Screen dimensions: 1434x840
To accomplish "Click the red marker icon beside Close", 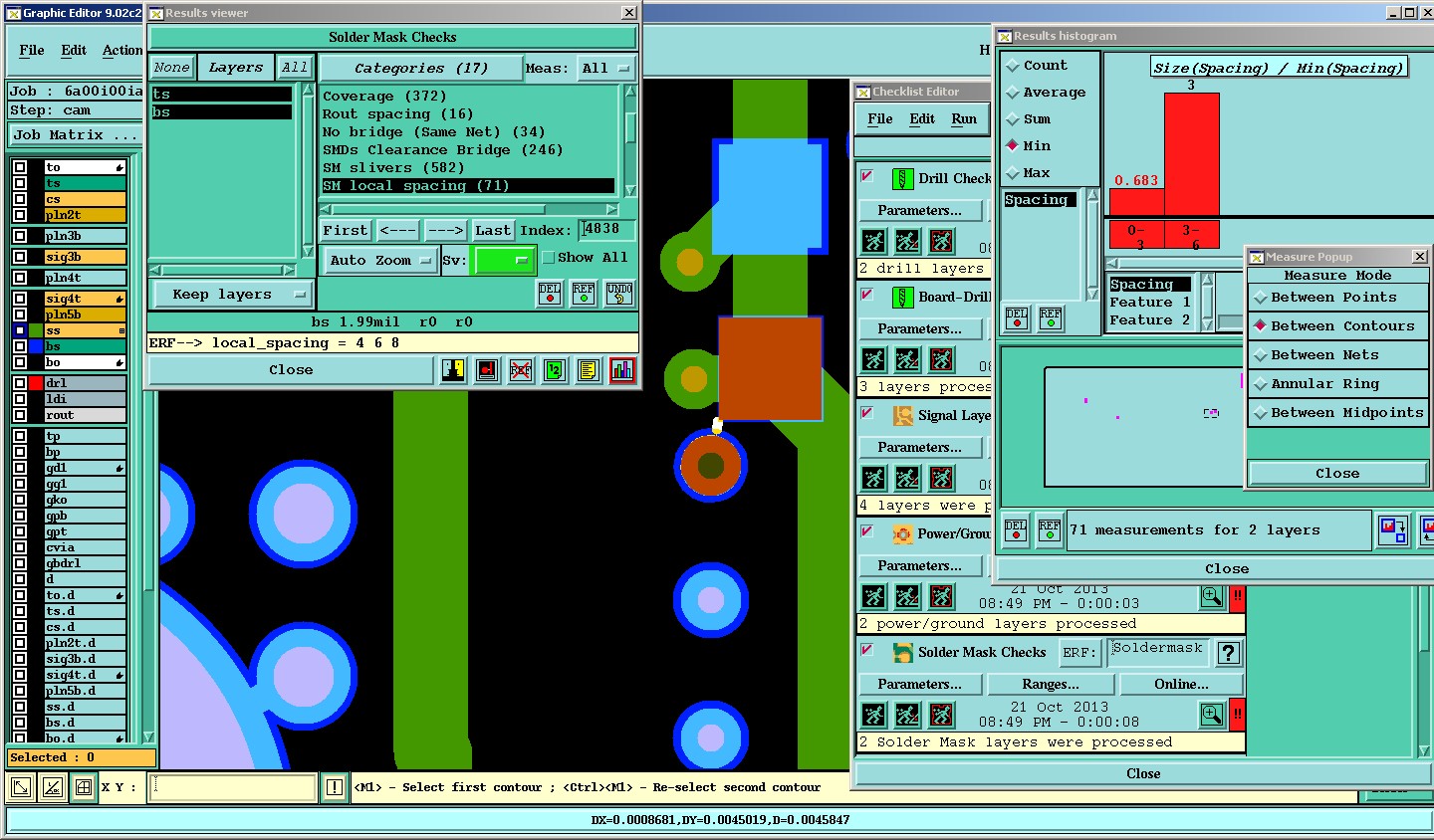I will (x=487, y=370).
